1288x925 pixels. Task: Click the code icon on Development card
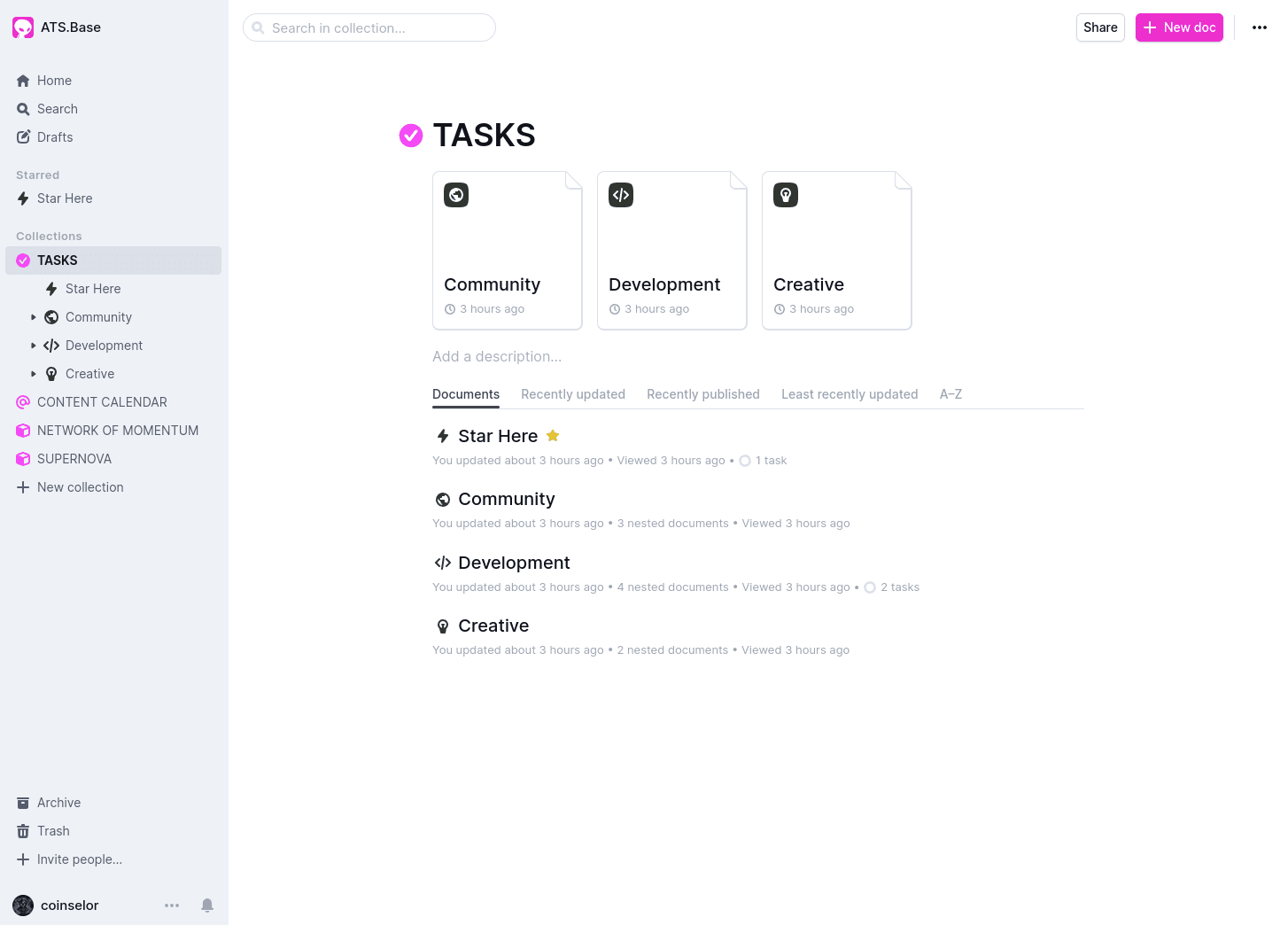coord(621,195)
